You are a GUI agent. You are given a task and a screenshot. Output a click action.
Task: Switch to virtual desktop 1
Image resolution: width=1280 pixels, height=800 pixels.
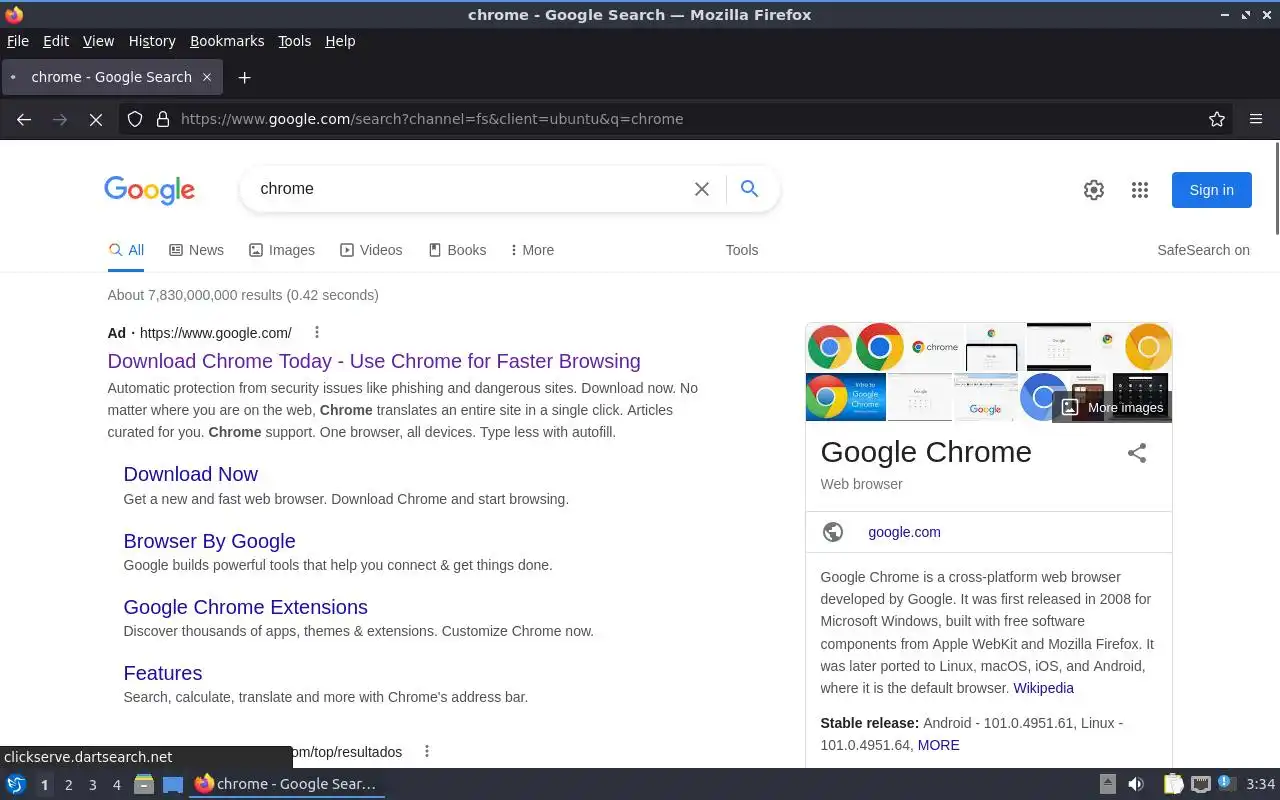click(x=44, y=785)
